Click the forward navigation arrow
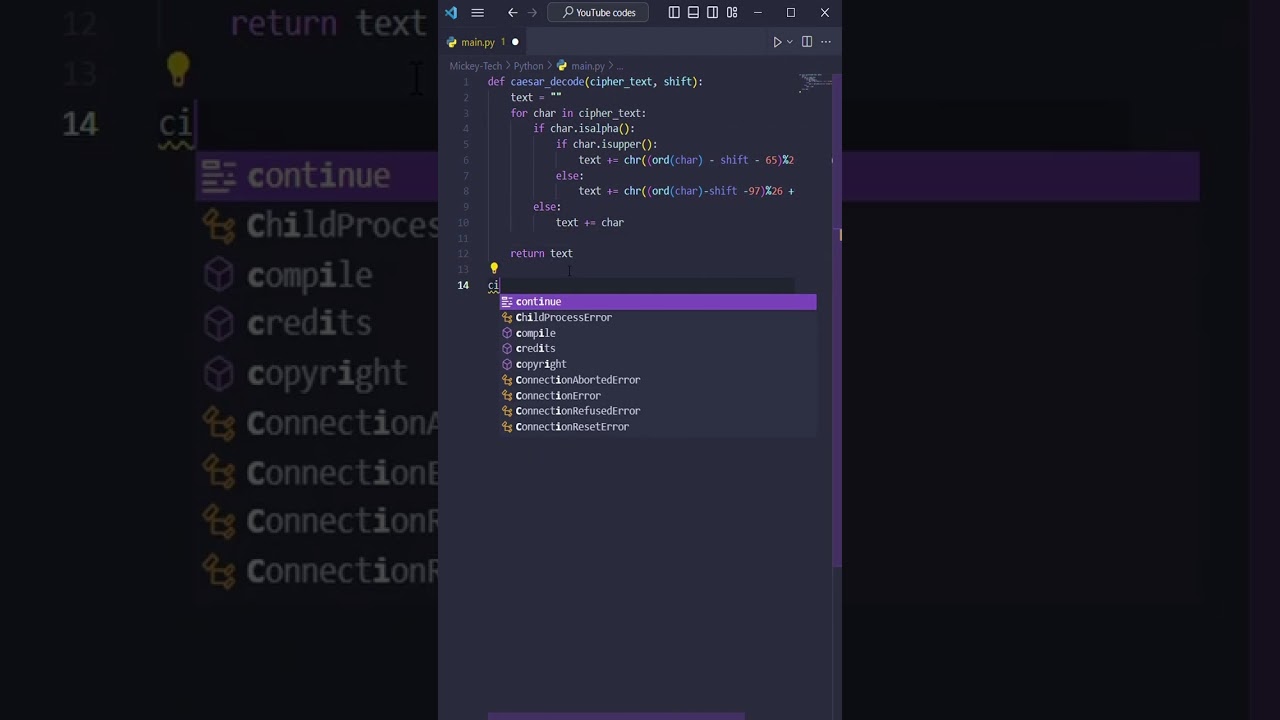Viewport: 1280px width, 720px height. (x=532, y=13)
